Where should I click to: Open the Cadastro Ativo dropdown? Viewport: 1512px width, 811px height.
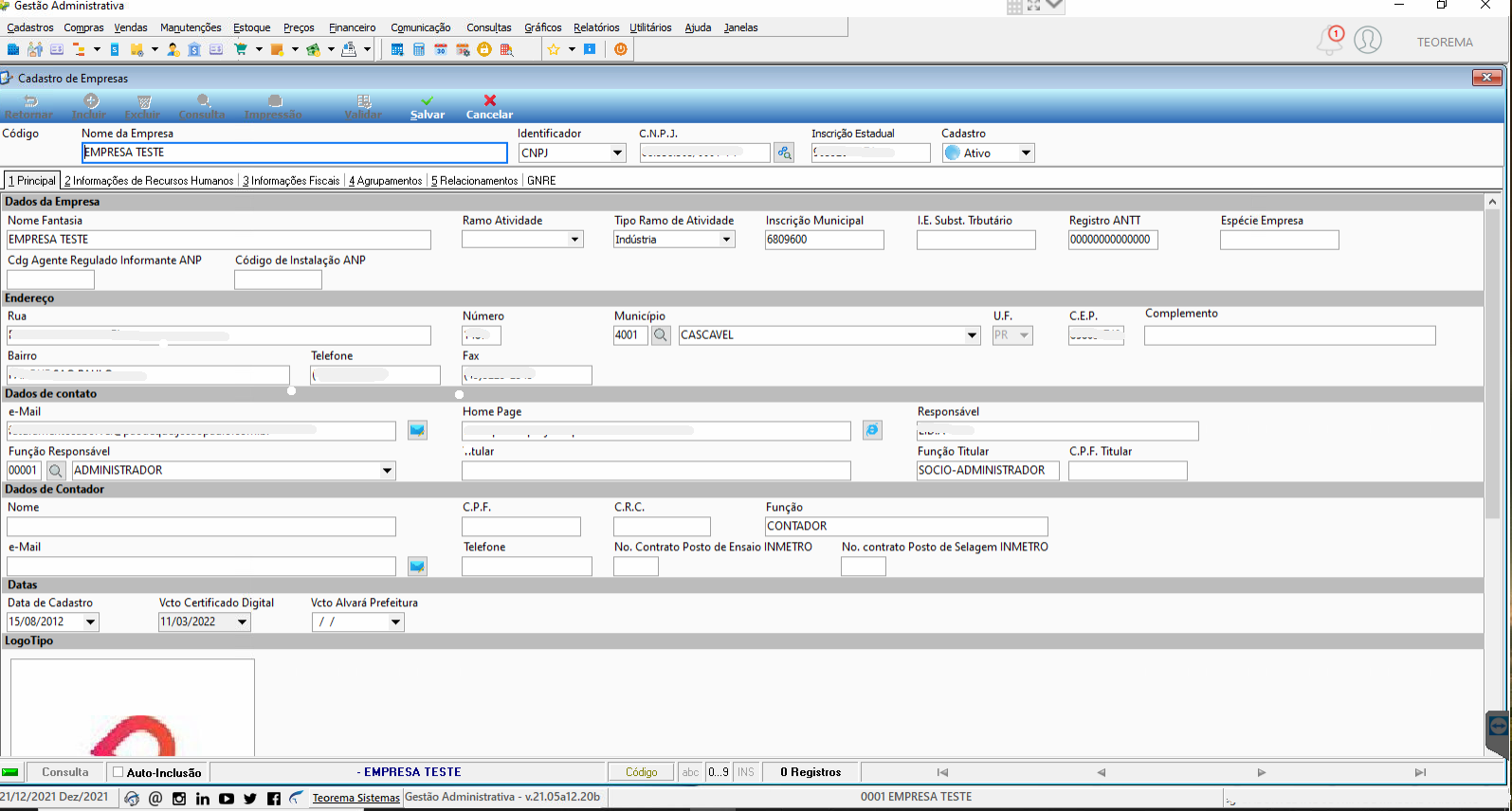(1025, 153)
